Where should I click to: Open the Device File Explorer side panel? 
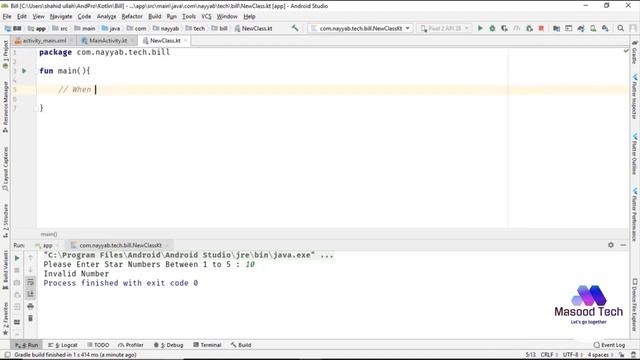(x=635, y=305)
